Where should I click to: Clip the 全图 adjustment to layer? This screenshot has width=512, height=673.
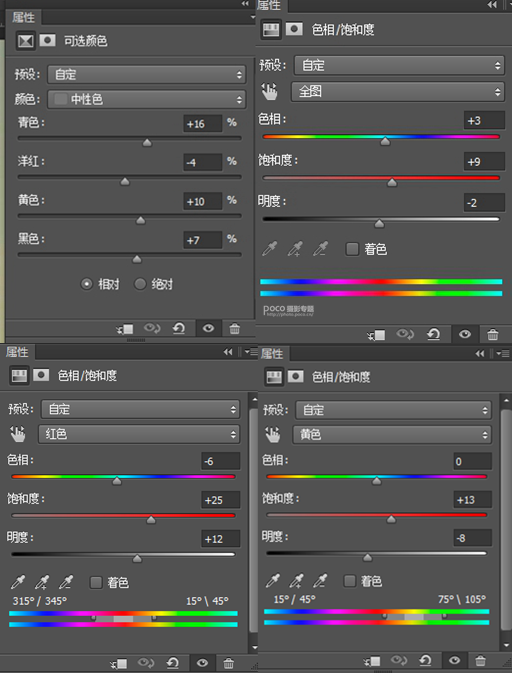pos(376,335)
